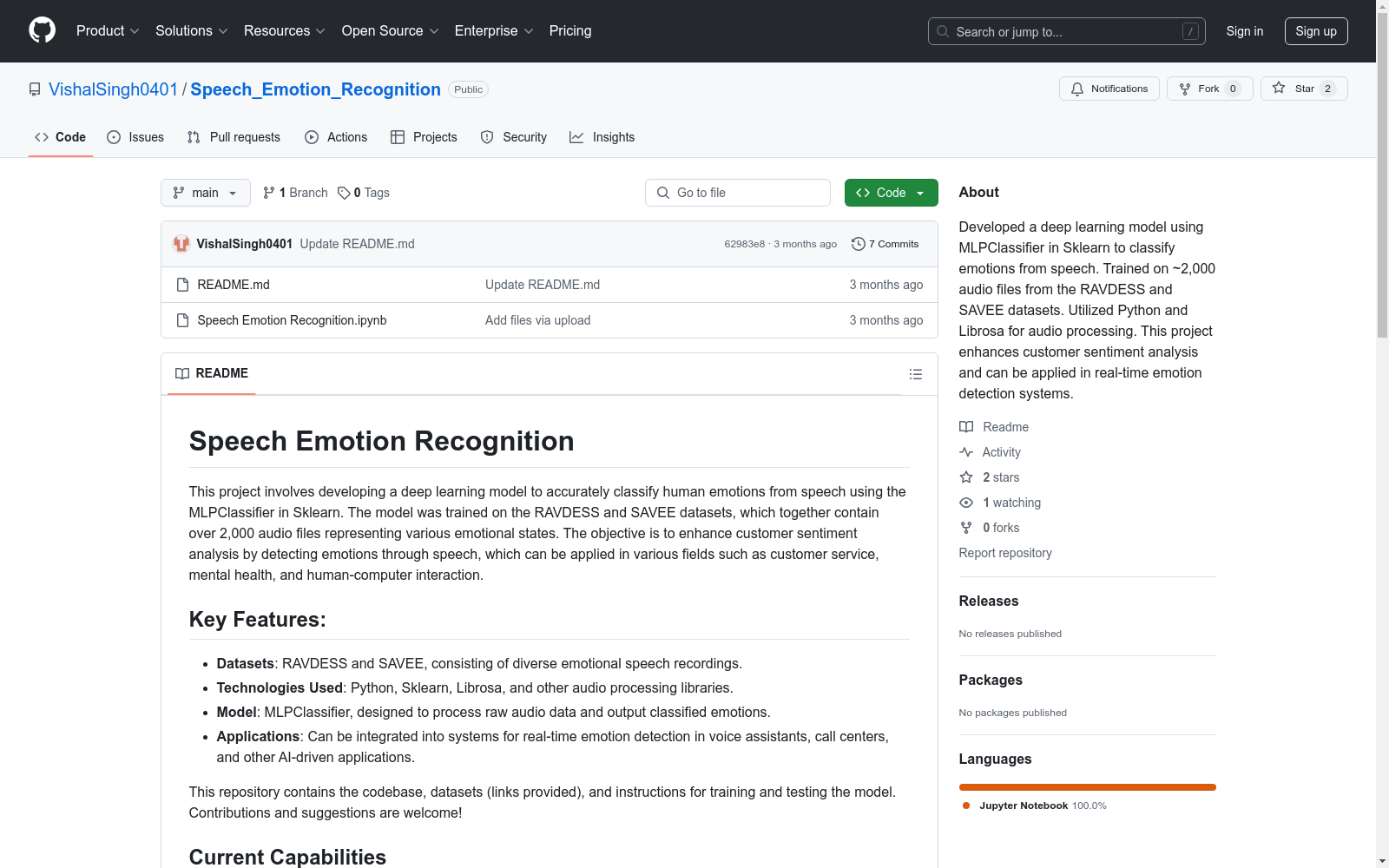The image size is (1389, 868).
Task: Open 'Add files via upload' commit message
Action: click(538, 320)
